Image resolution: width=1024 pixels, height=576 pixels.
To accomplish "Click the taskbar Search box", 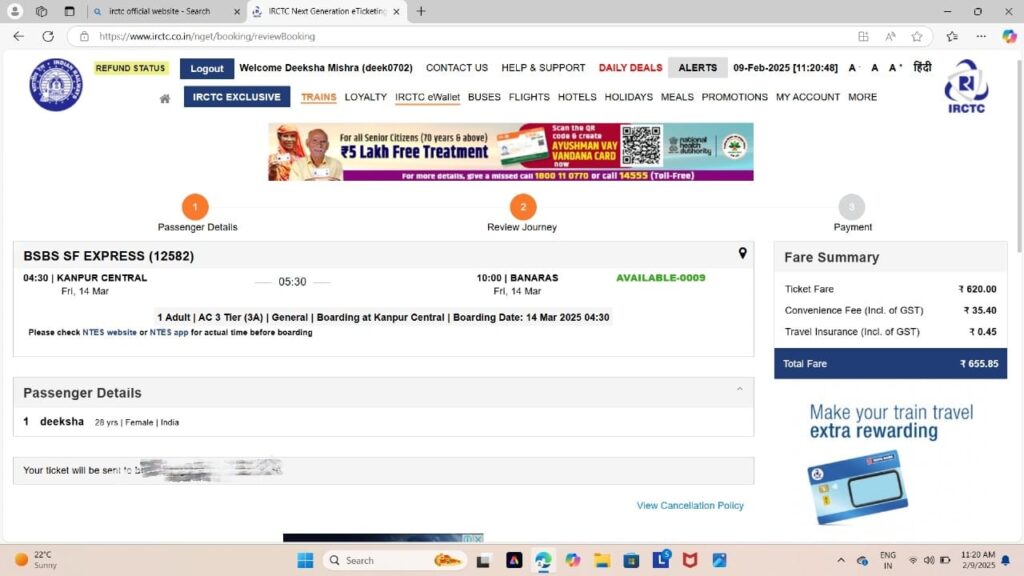I will click(x=395, y=560).
